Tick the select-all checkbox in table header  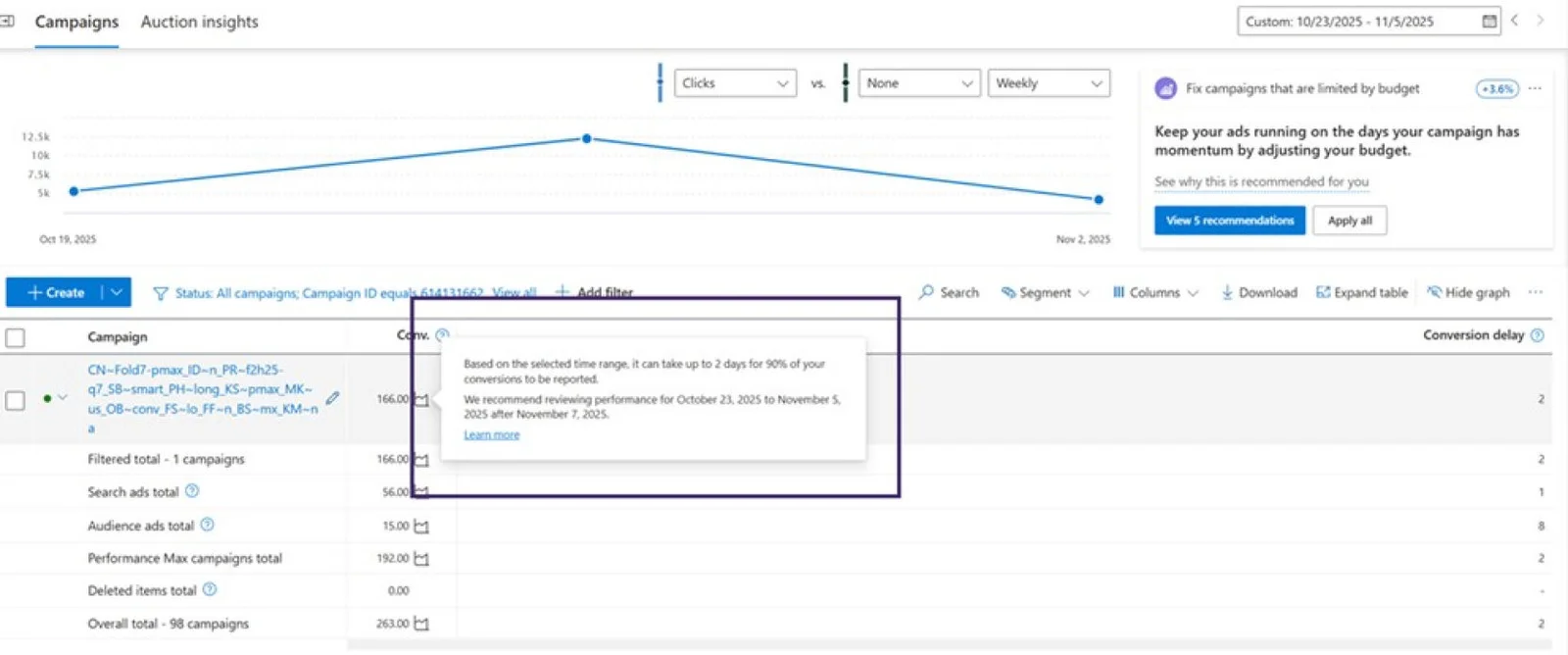click(x=16, y=337)
